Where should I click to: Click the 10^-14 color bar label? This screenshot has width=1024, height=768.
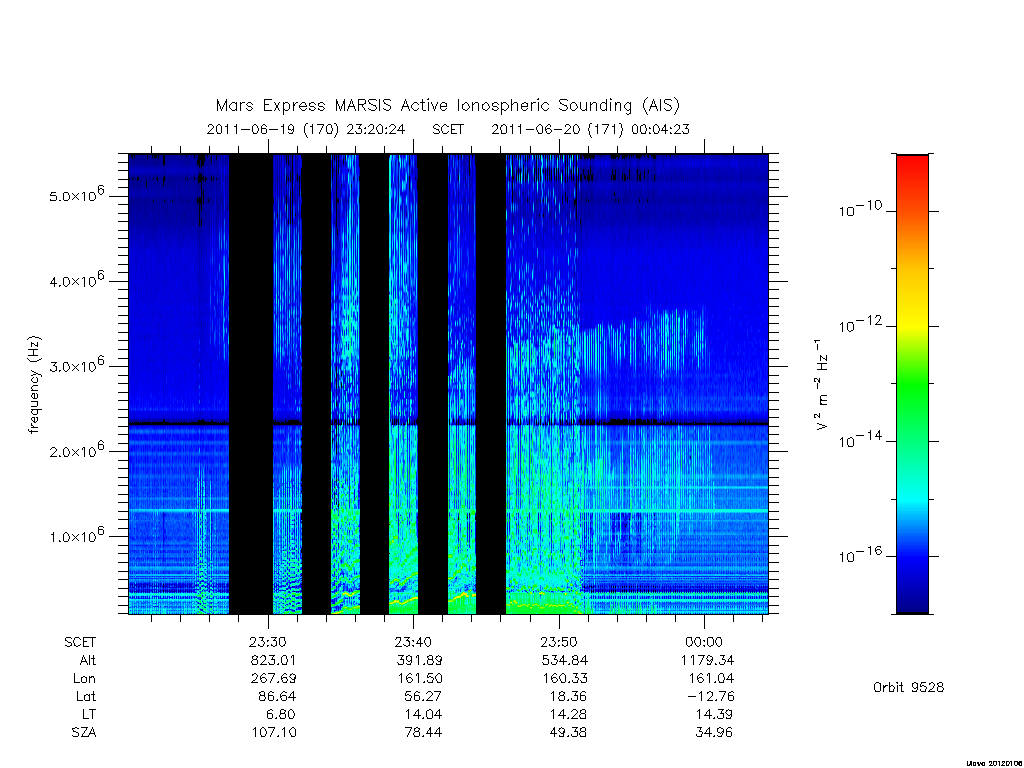(x=860, y=440)
